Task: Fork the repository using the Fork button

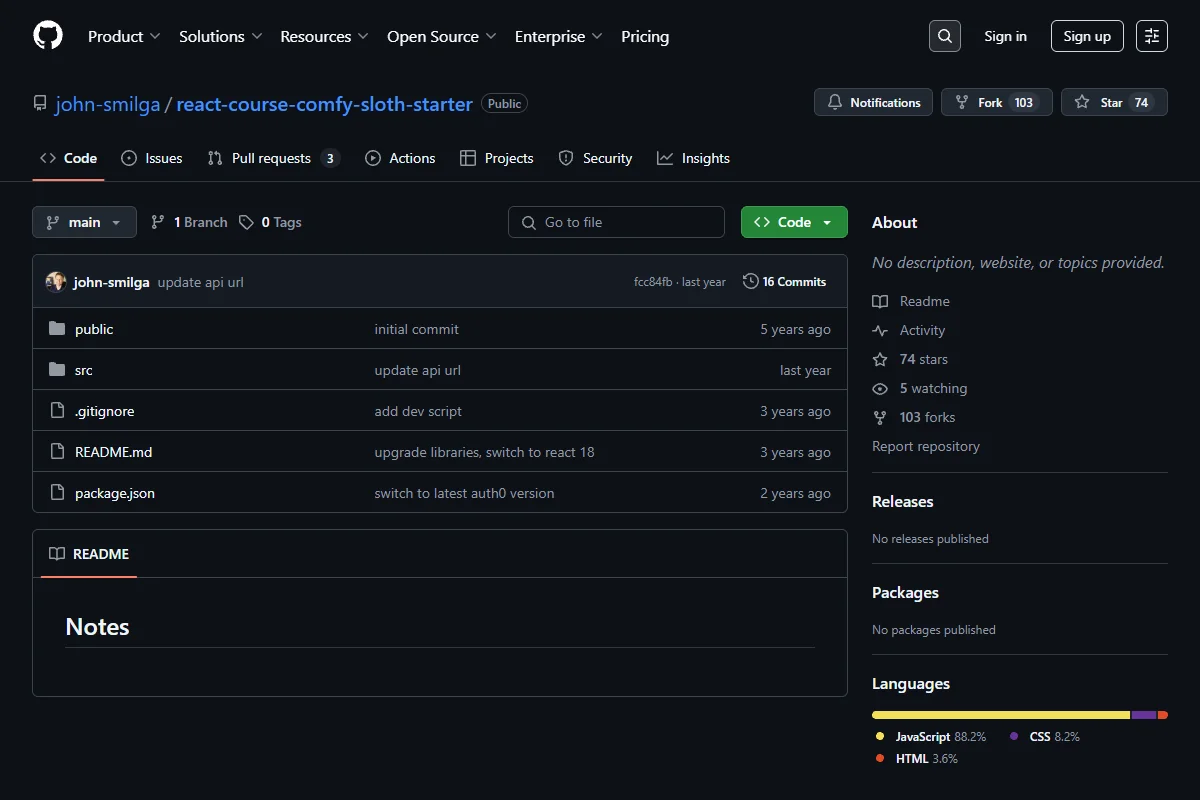Action: [996, 102]
